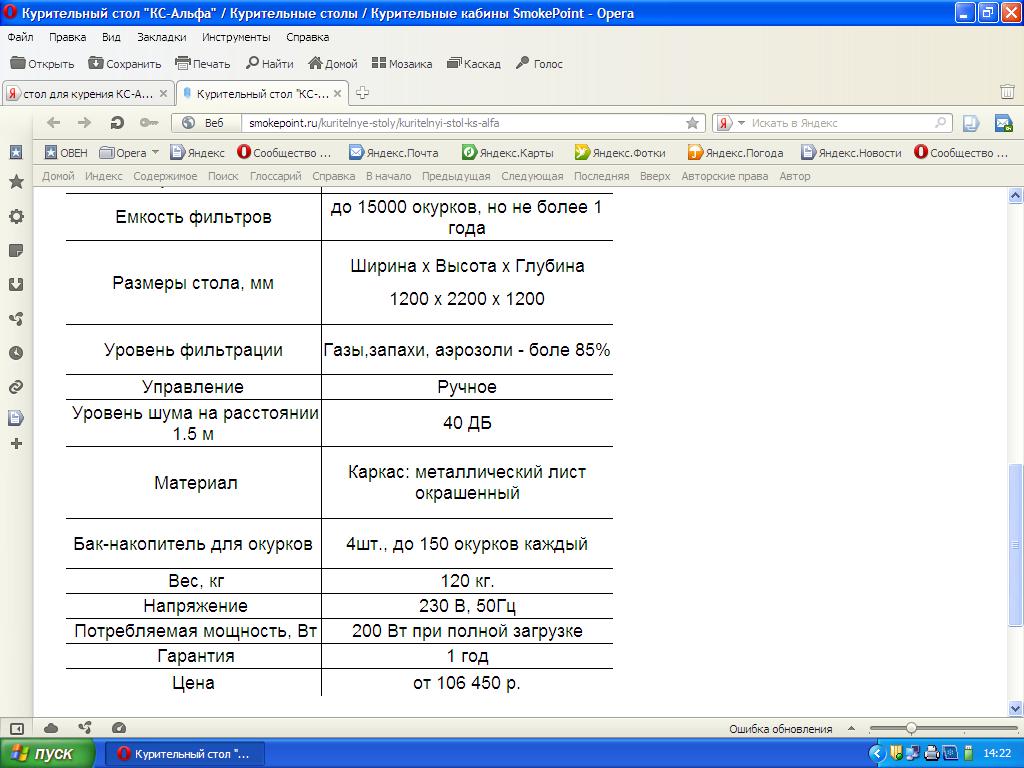The image size is (1024, 768).
Task: Open the bookmarks star panel in sidebar
Action: [16, 182]
